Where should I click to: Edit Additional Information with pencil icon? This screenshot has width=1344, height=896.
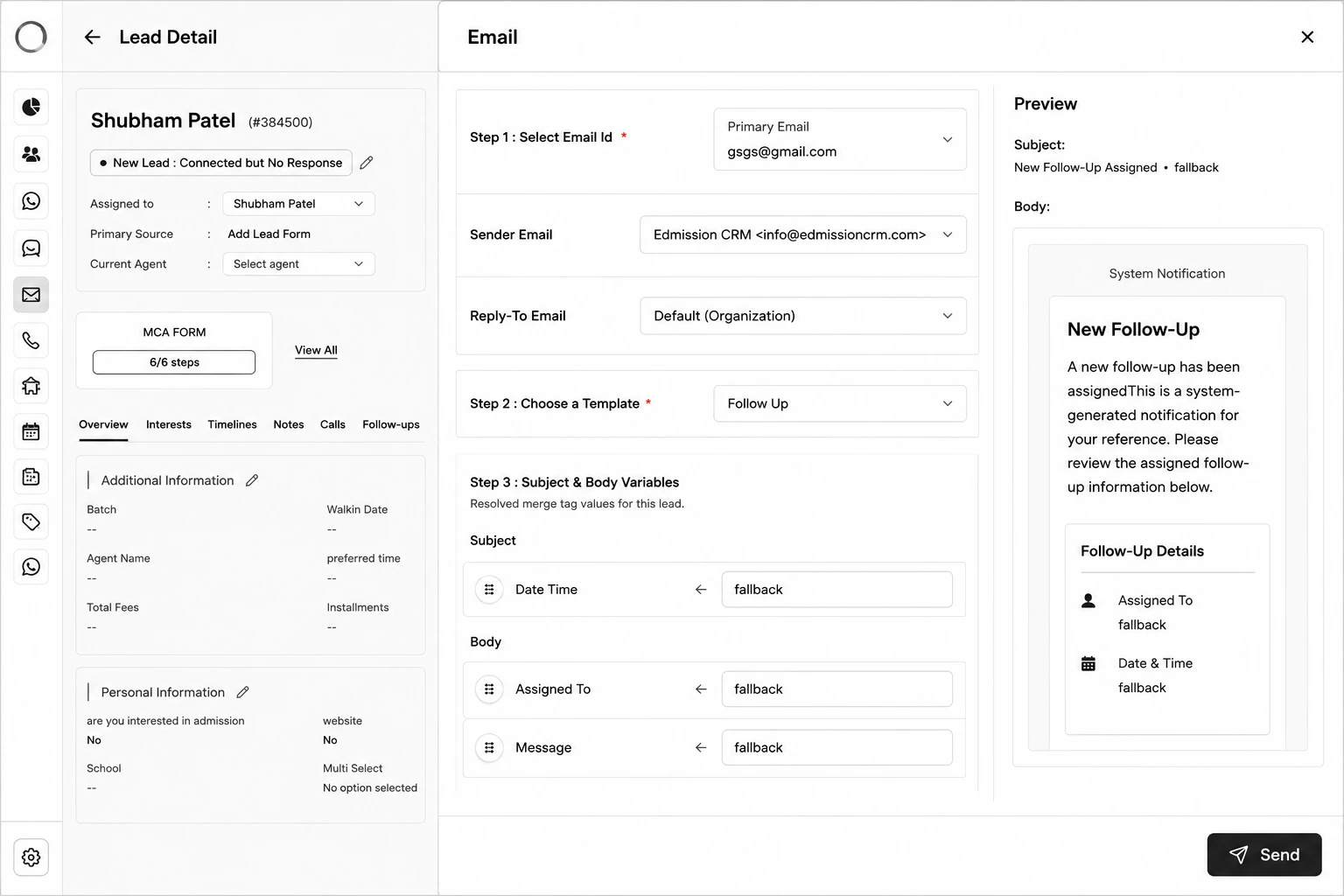[252, 480]
